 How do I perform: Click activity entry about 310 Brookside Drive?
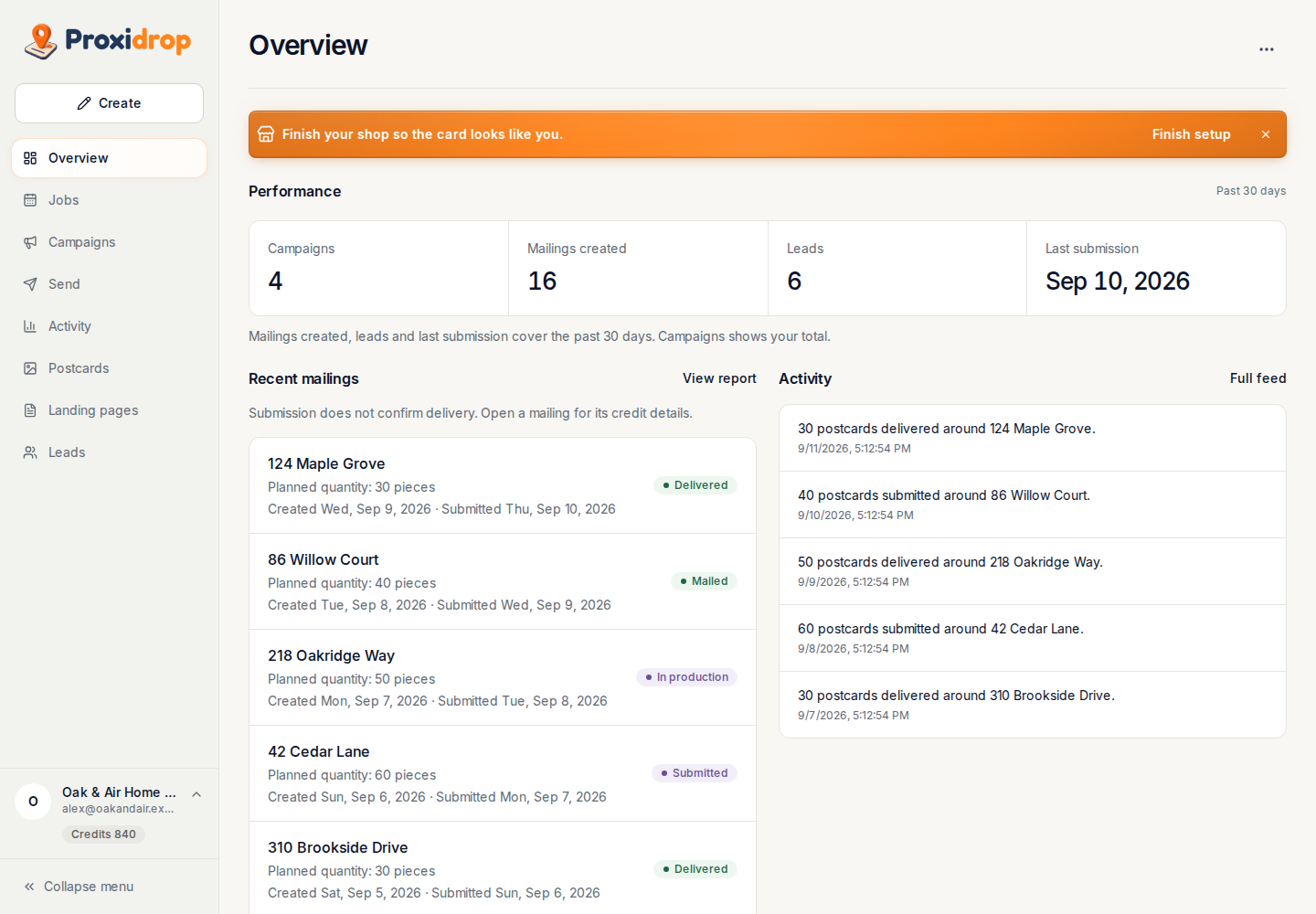pos(1033,705)
